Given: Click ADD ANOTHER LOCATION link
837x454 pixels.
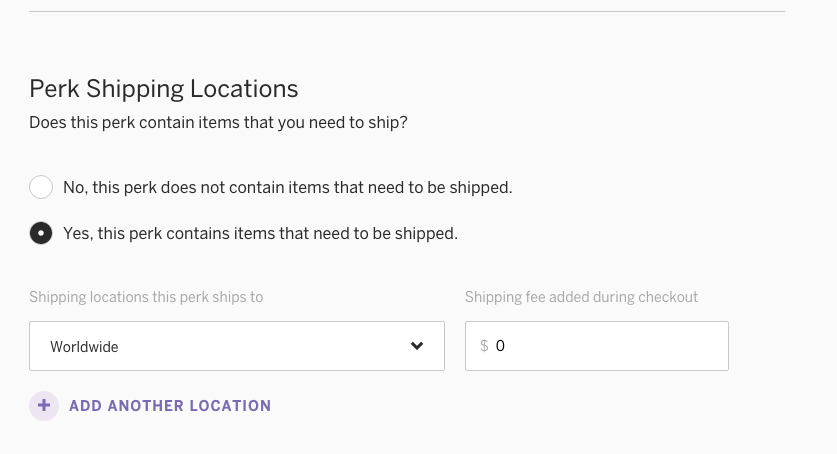Looking at the screenshot, I should point(170,406).
